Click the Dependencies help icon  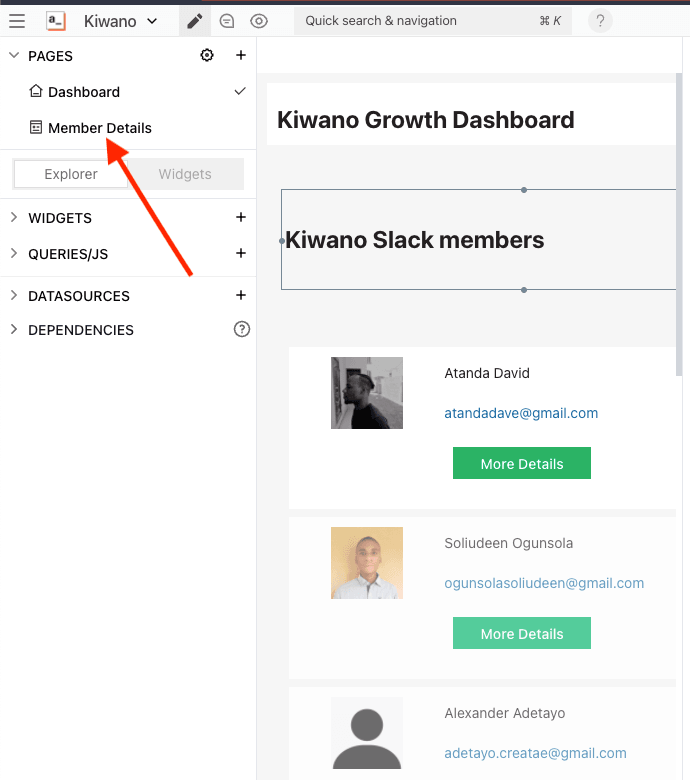[241, 329]
